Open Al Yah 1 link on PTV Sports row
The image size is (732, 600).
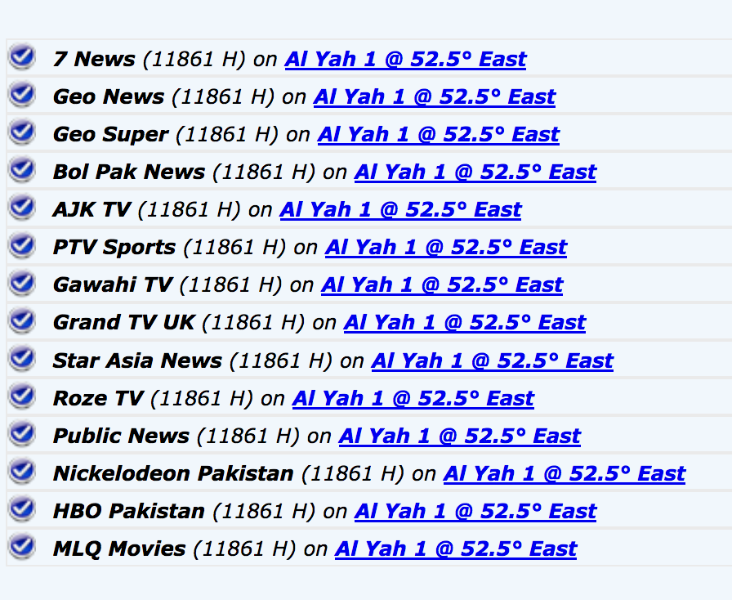(x=446, y=248)
